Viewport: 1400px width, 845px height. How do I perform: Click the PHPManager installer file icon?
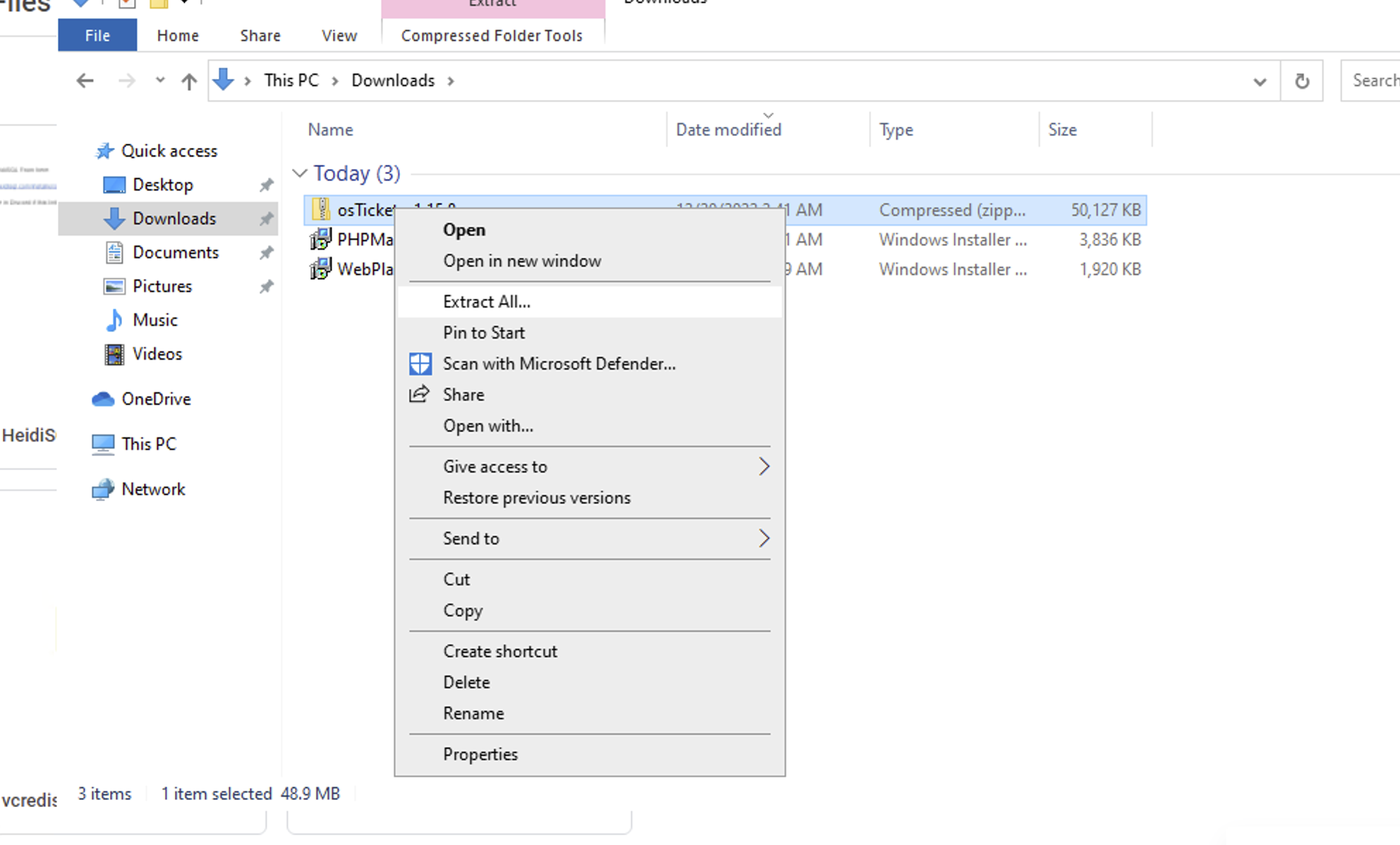pyautogui.click(x=320, y=240)
